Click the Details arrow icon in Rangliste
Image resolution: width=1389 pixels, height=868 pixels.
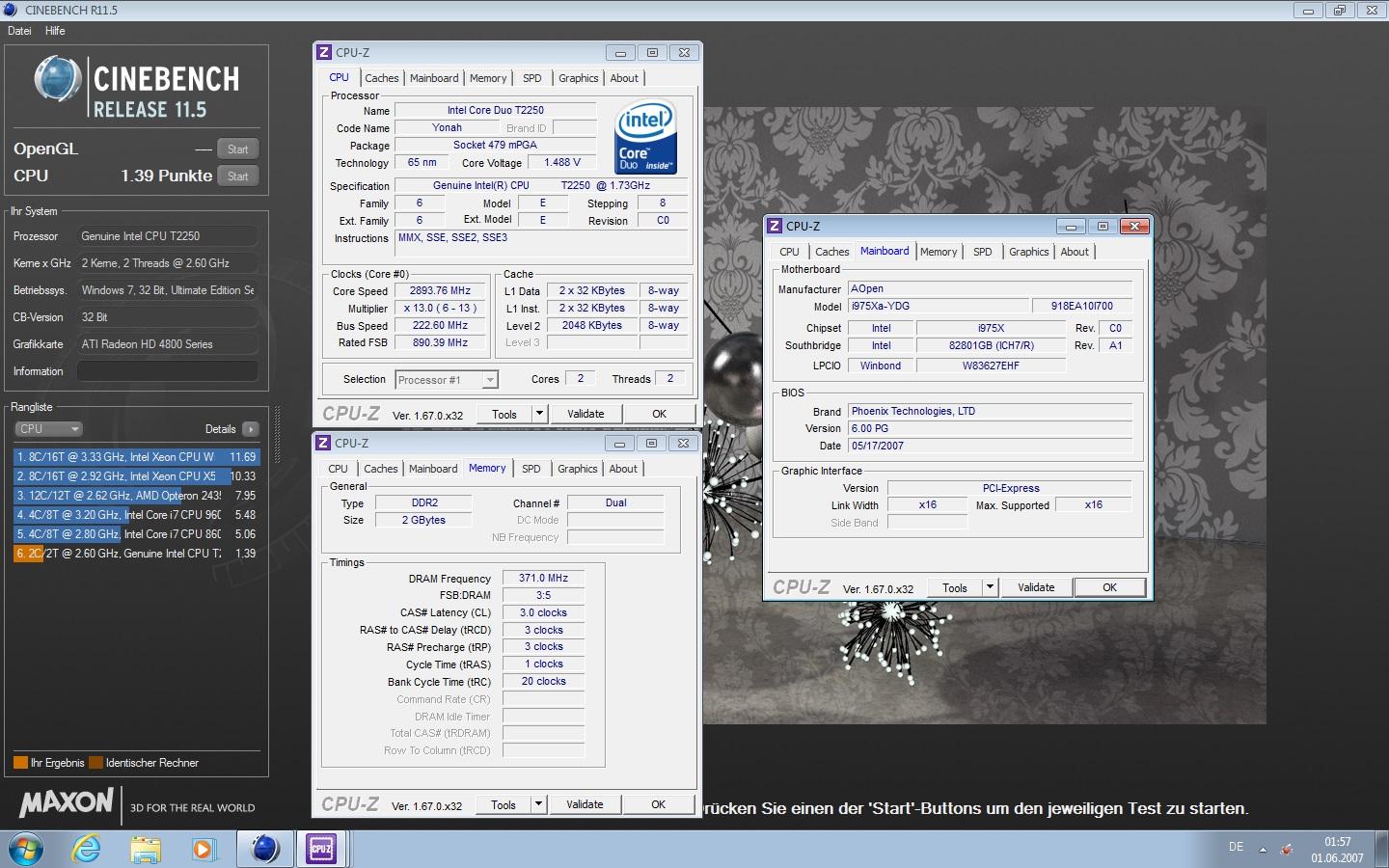pyautogui.click(x=251, y=429)
